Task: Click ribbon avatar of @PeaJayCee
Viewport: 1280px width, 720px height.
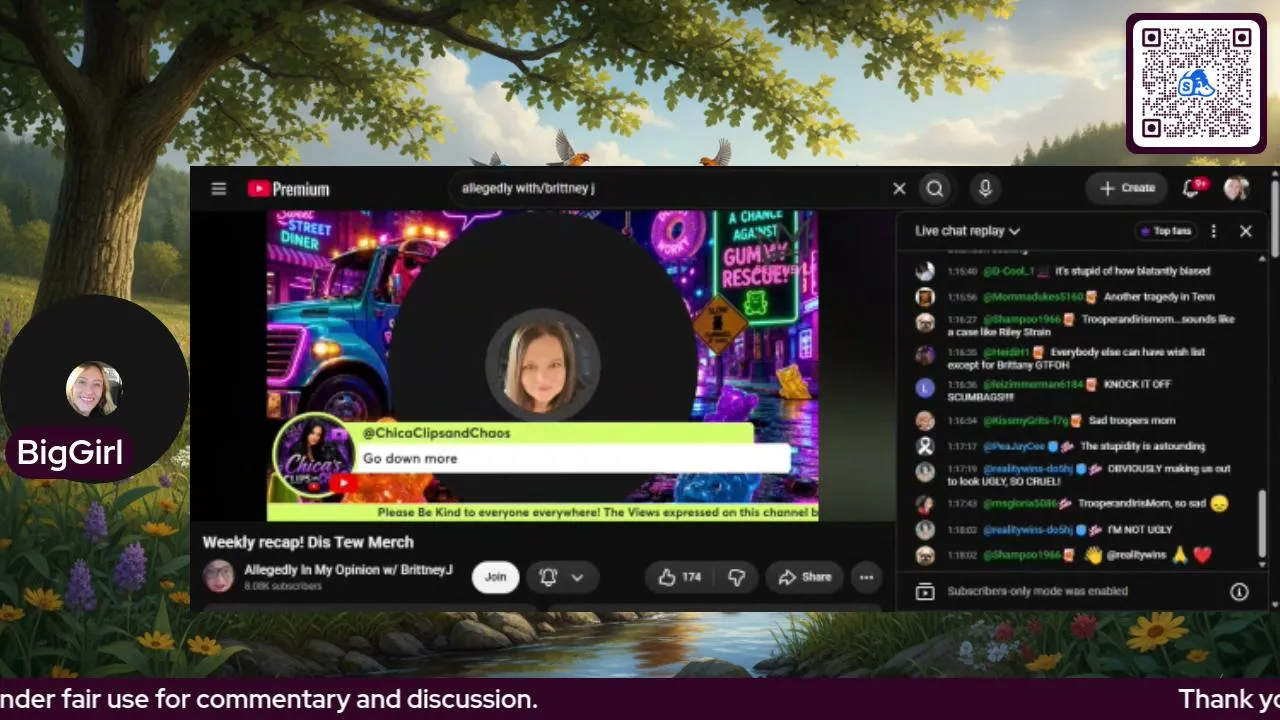Action: coord(925,446)
